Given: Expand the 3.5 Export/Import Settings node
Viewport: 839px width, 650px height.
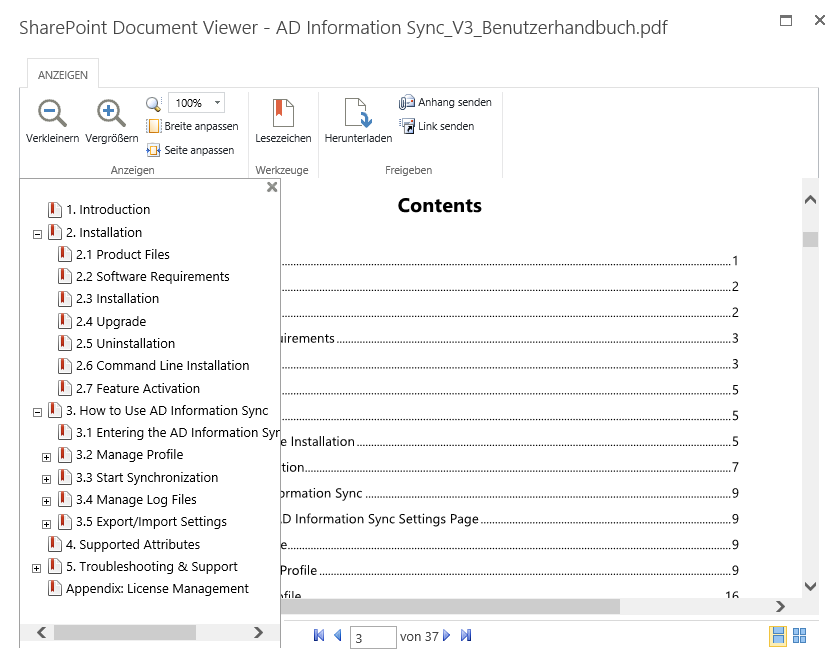Looking at the screenshot, I should [47, 524].
